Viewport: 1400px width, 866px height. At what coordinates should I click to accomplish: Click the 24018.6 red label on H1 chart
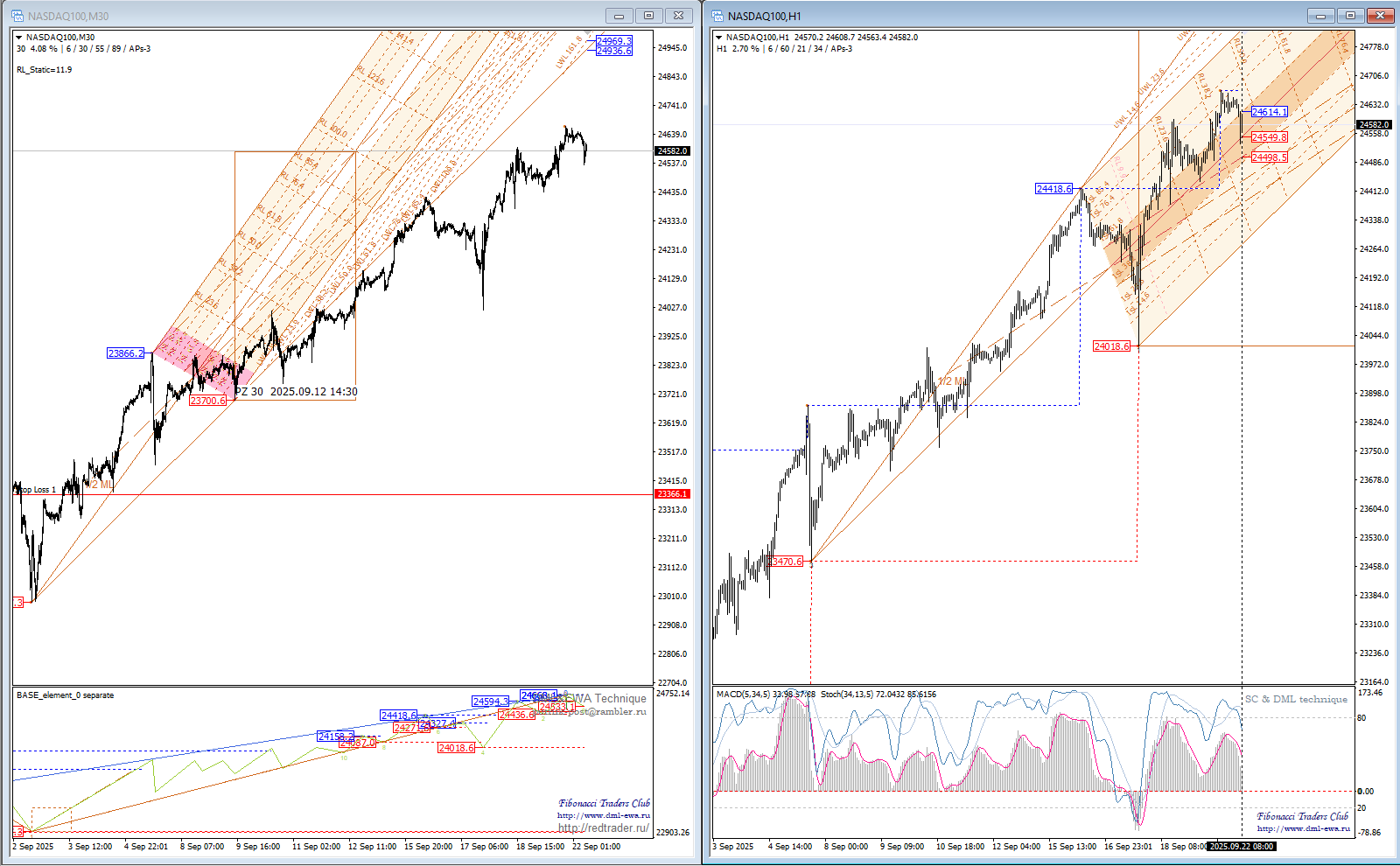pos(1111,346)
